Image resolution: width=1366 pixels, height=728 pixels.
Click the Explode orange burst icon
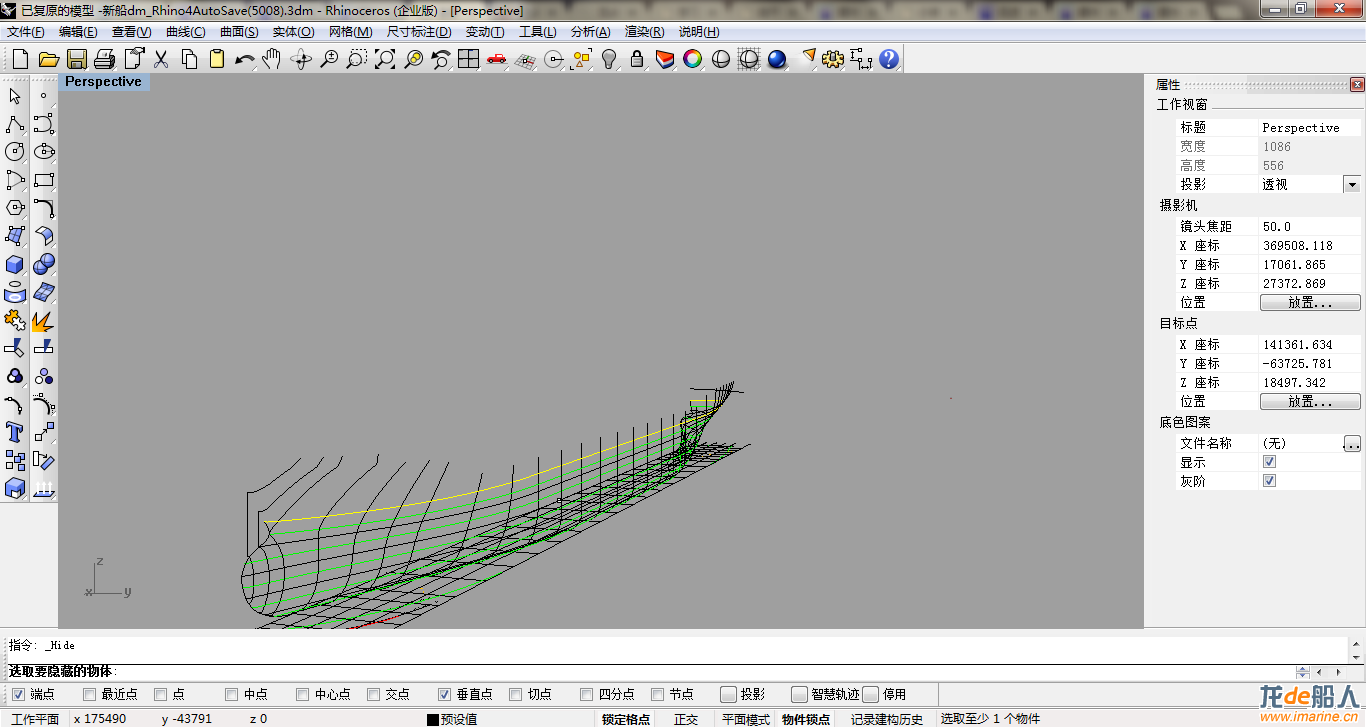click(44, 320)
